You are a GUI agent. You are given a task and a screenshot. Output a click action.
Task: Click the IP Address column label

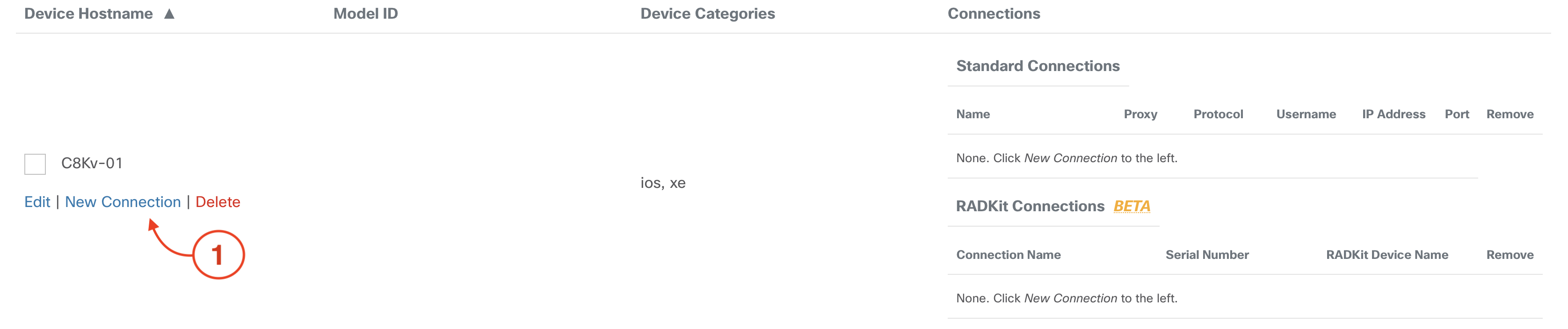point(1394,114)
